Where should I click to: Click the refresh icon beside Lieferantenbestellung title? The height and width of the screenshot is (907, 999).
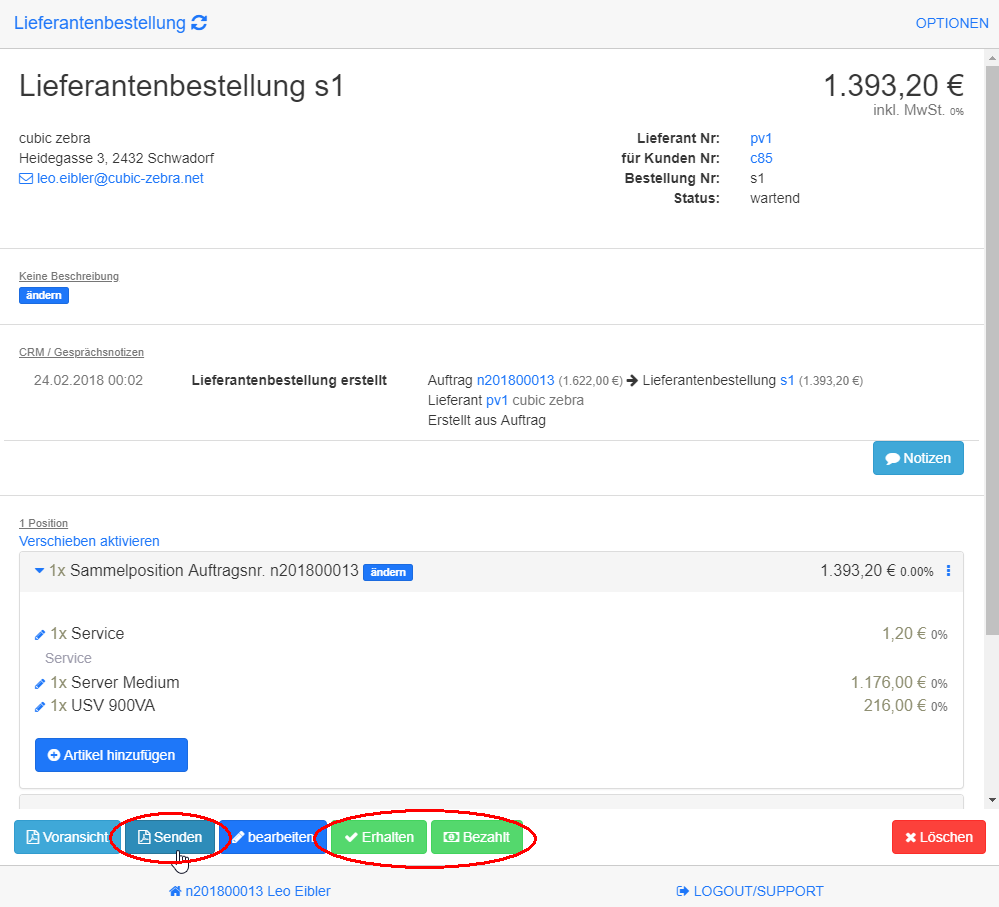coord(199,23)
